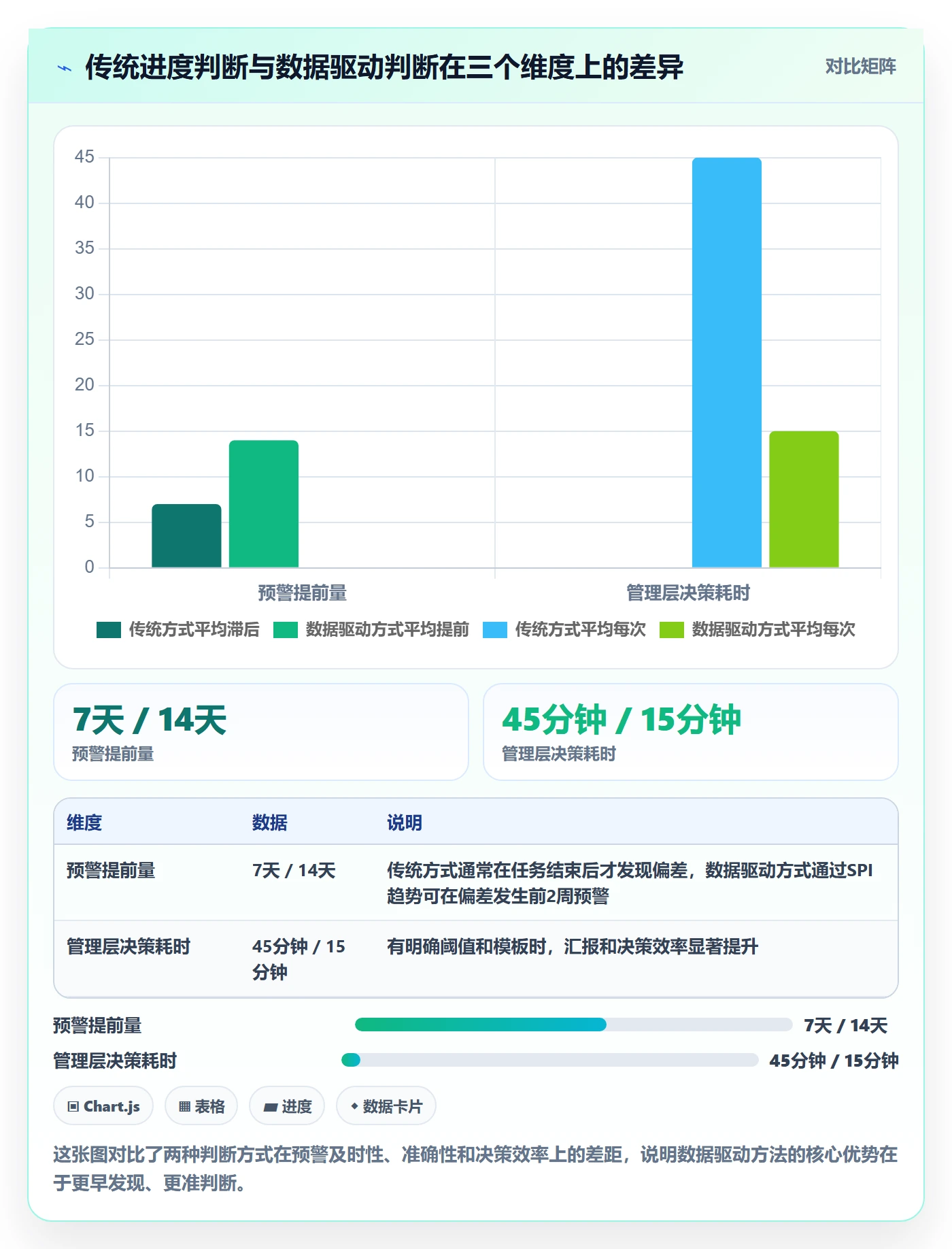Screen dimensions: 952x1249
Task: Click the 管理层决策耗时 progress bar
Action: click(x=549, y=1060)
